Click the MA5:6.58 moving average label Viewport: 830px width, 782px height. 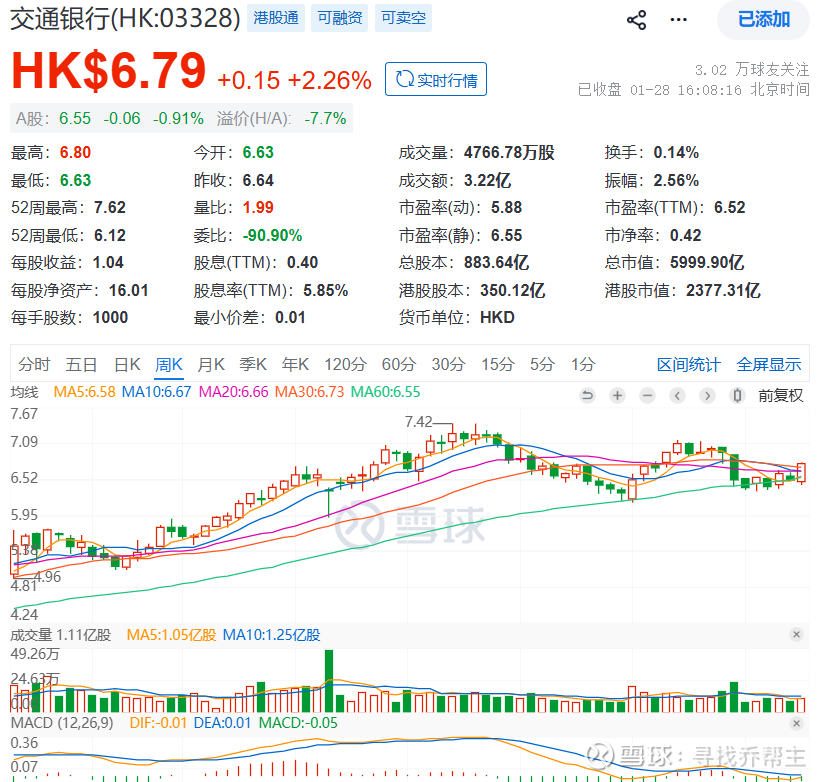point(85,392)
